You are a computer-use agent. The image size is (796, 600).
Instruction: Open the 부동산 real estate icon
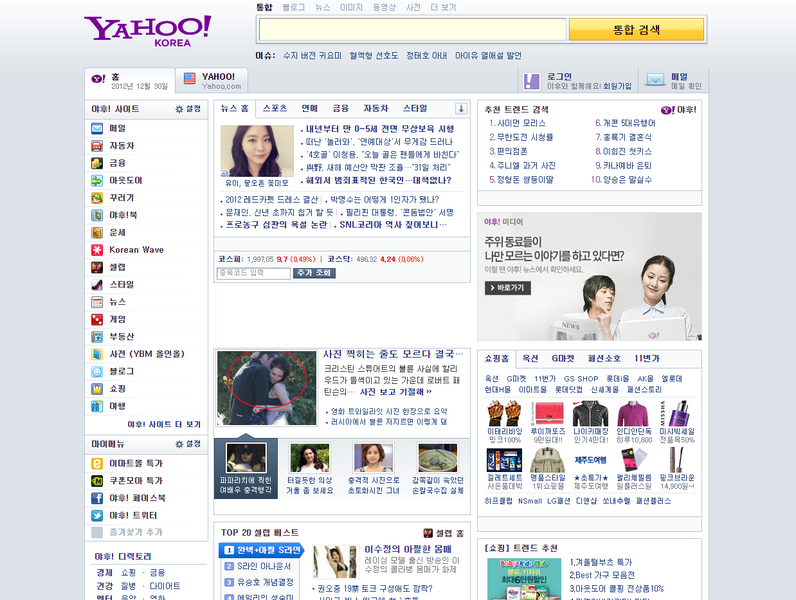point(96,337)
